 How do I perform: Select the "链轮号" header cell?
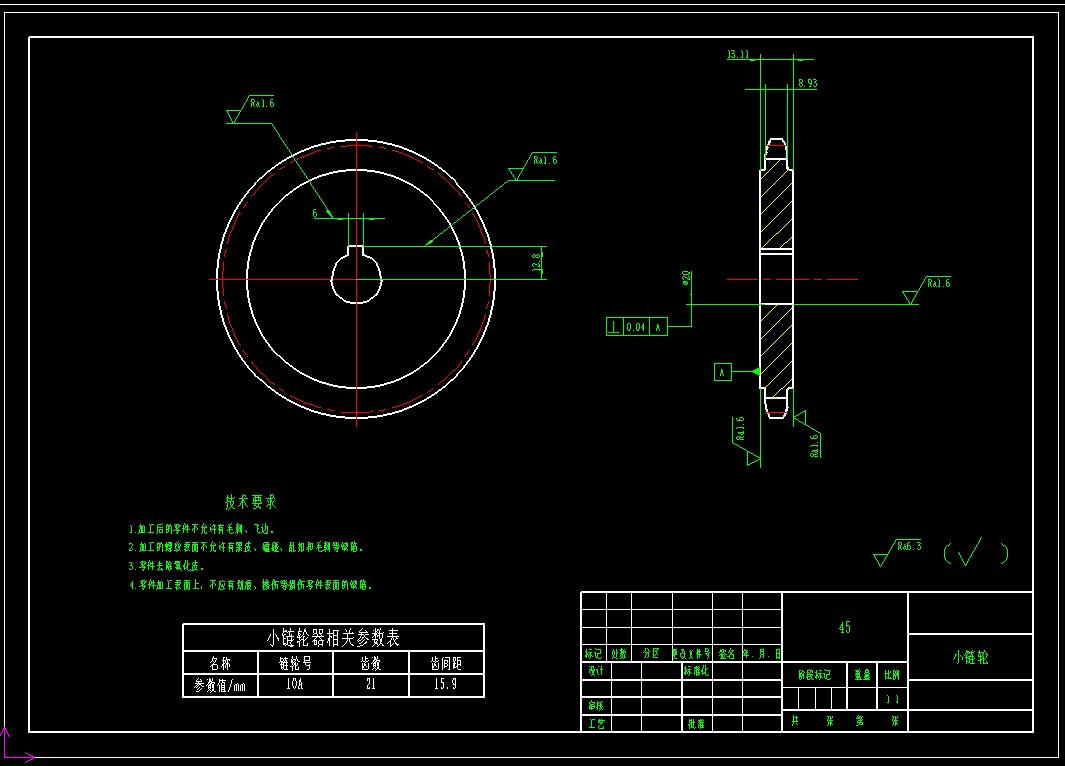pos(295,663)
